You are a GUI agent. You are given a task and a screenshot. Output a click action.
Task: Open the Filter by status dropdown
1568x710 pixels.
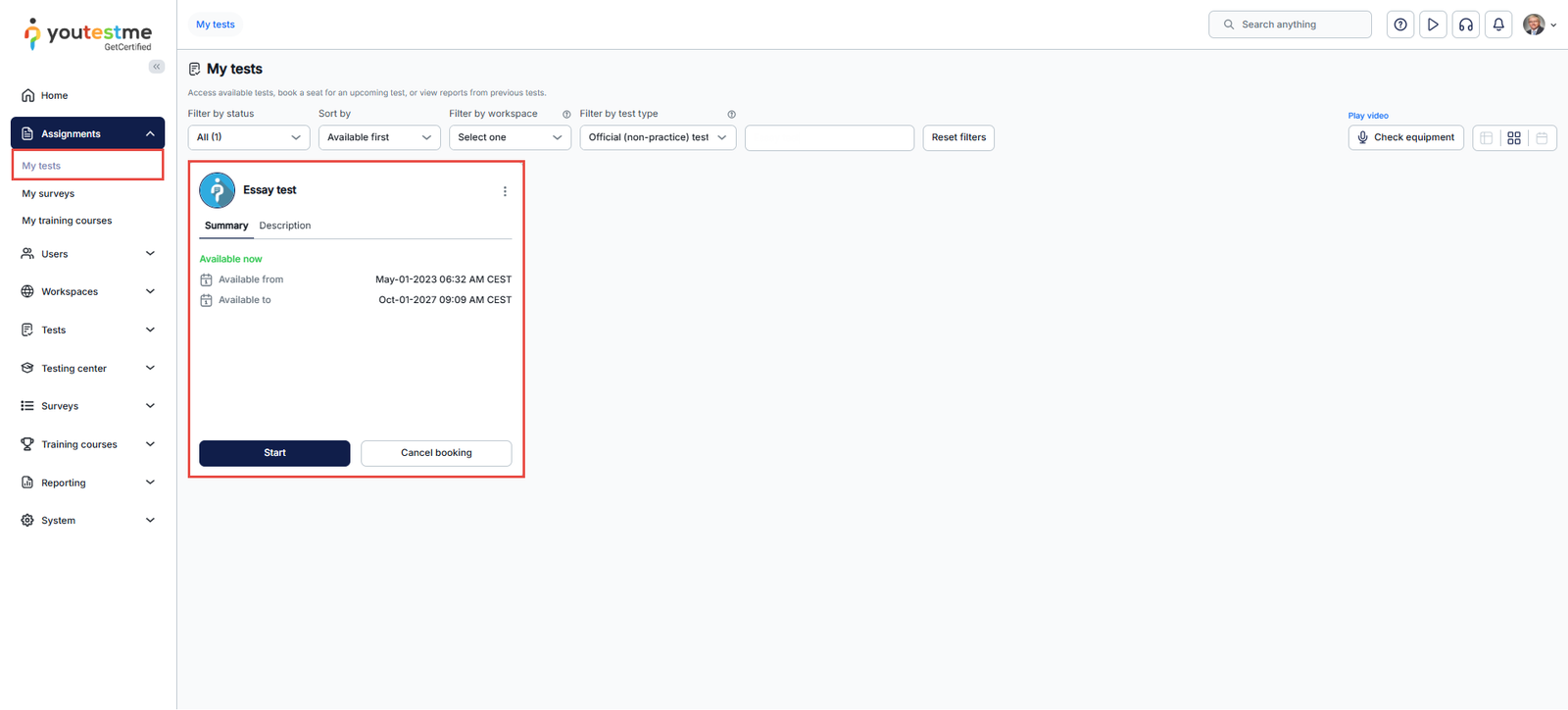(x=249, y=137)
